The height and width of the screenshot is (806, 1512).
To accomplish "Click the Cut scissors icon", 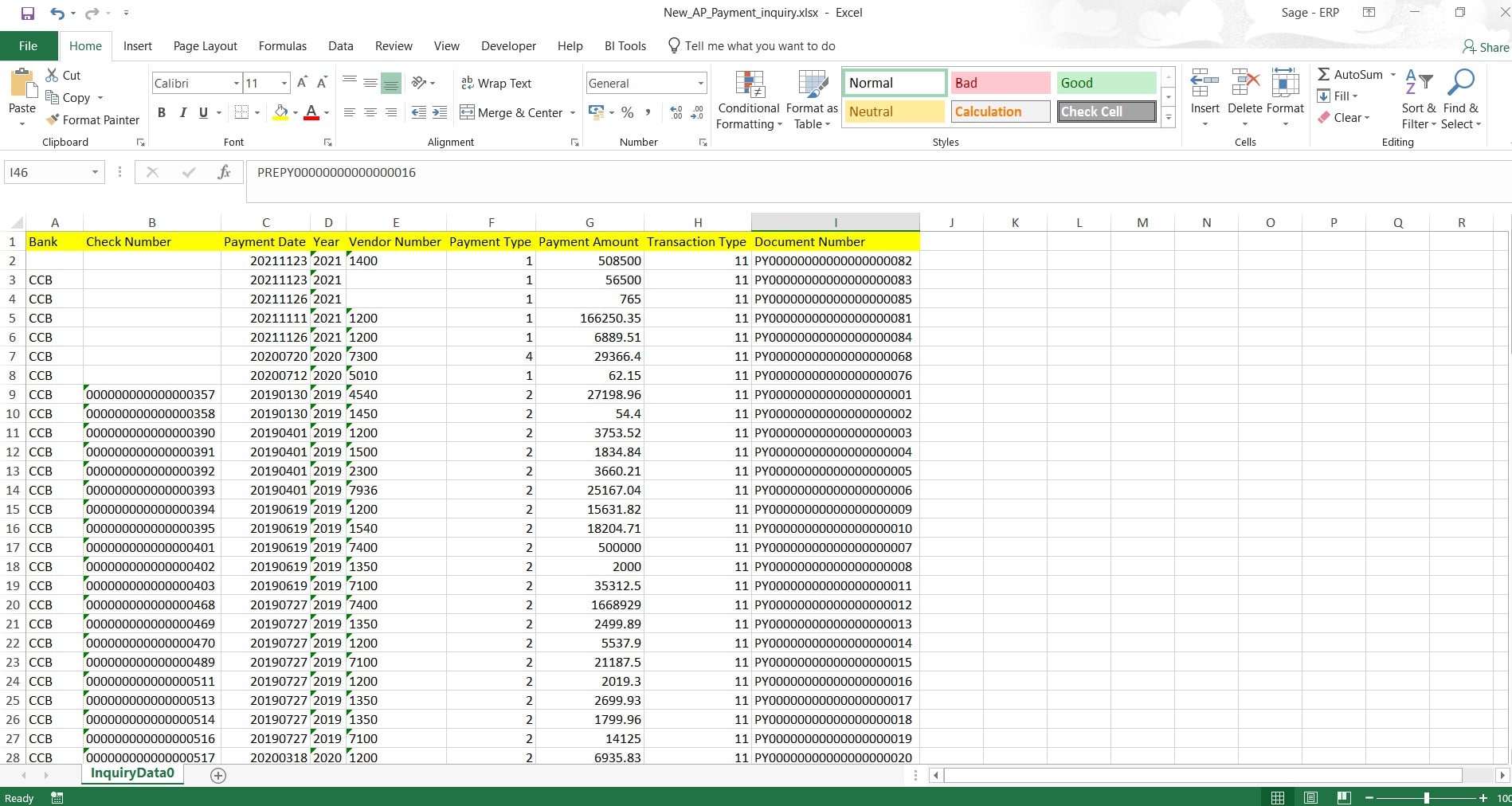I will 52,75.
